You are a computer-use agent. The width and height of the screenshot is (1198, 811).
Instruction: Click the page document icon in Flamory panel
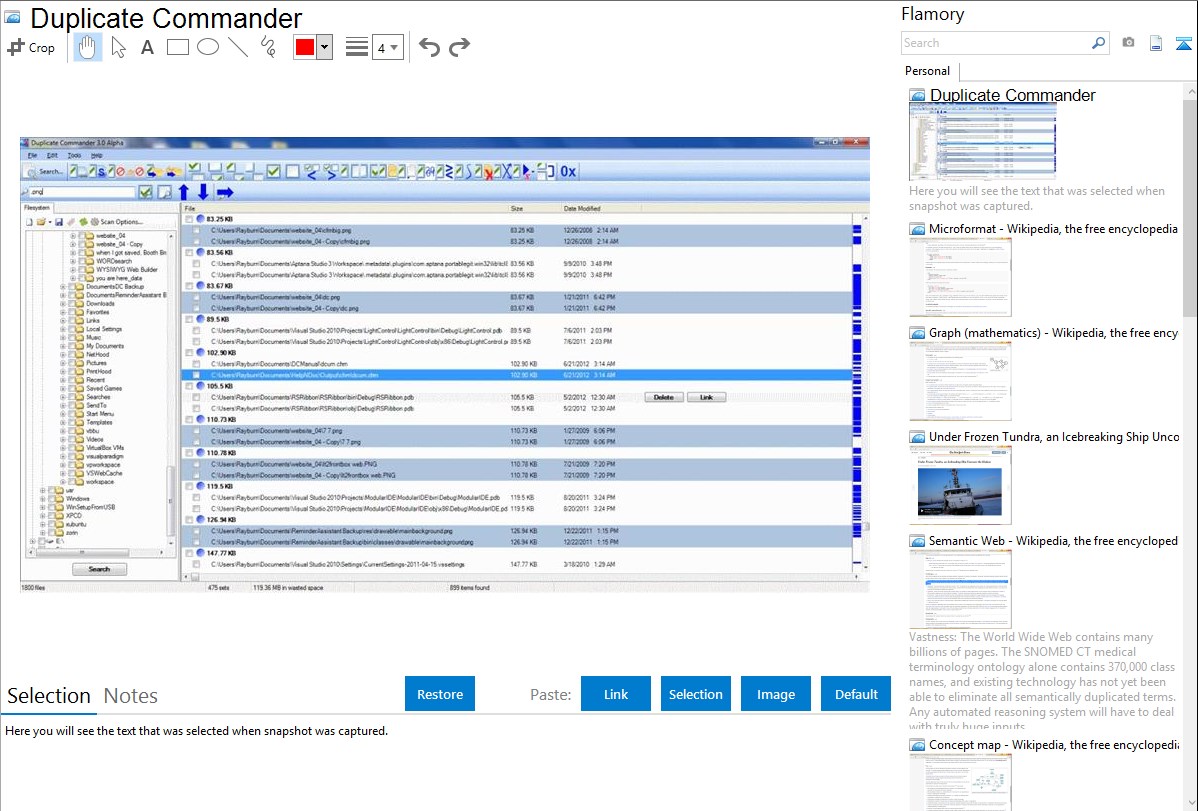1156,43
